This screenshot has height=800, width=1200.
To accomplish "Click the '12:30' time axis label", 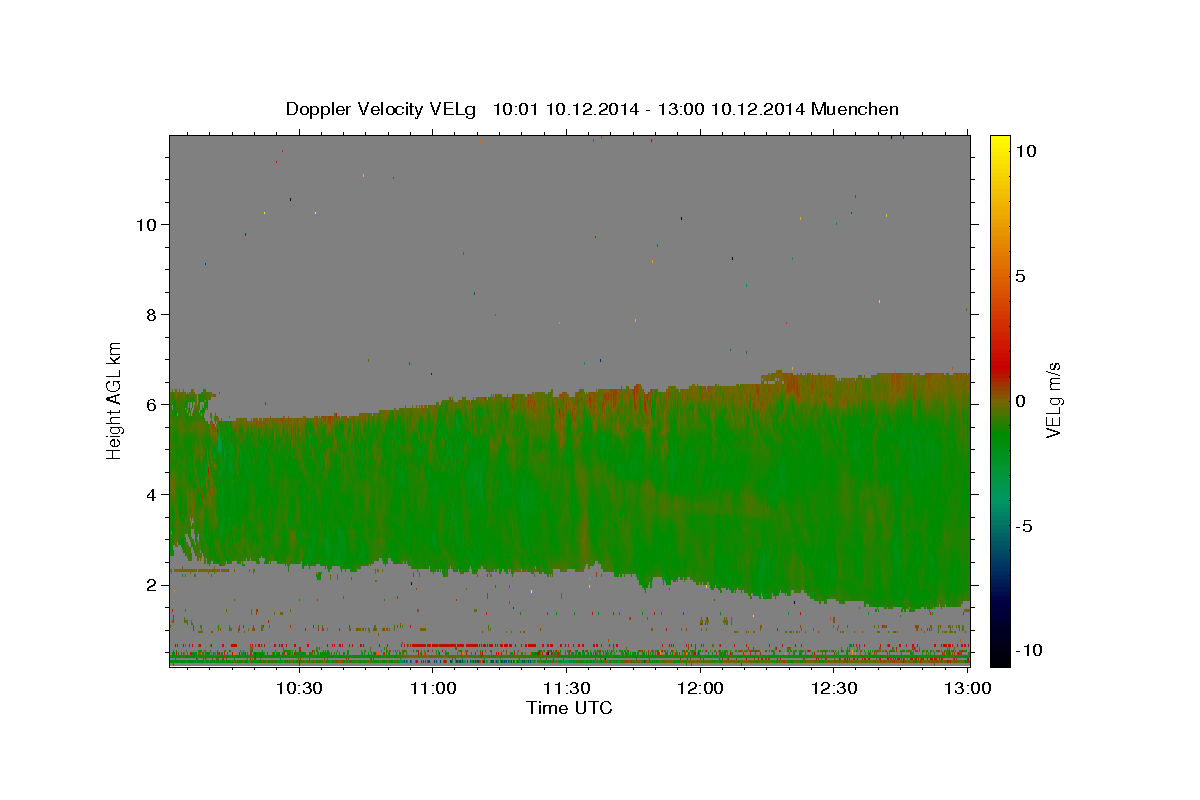I will click(x=835, y=688).
